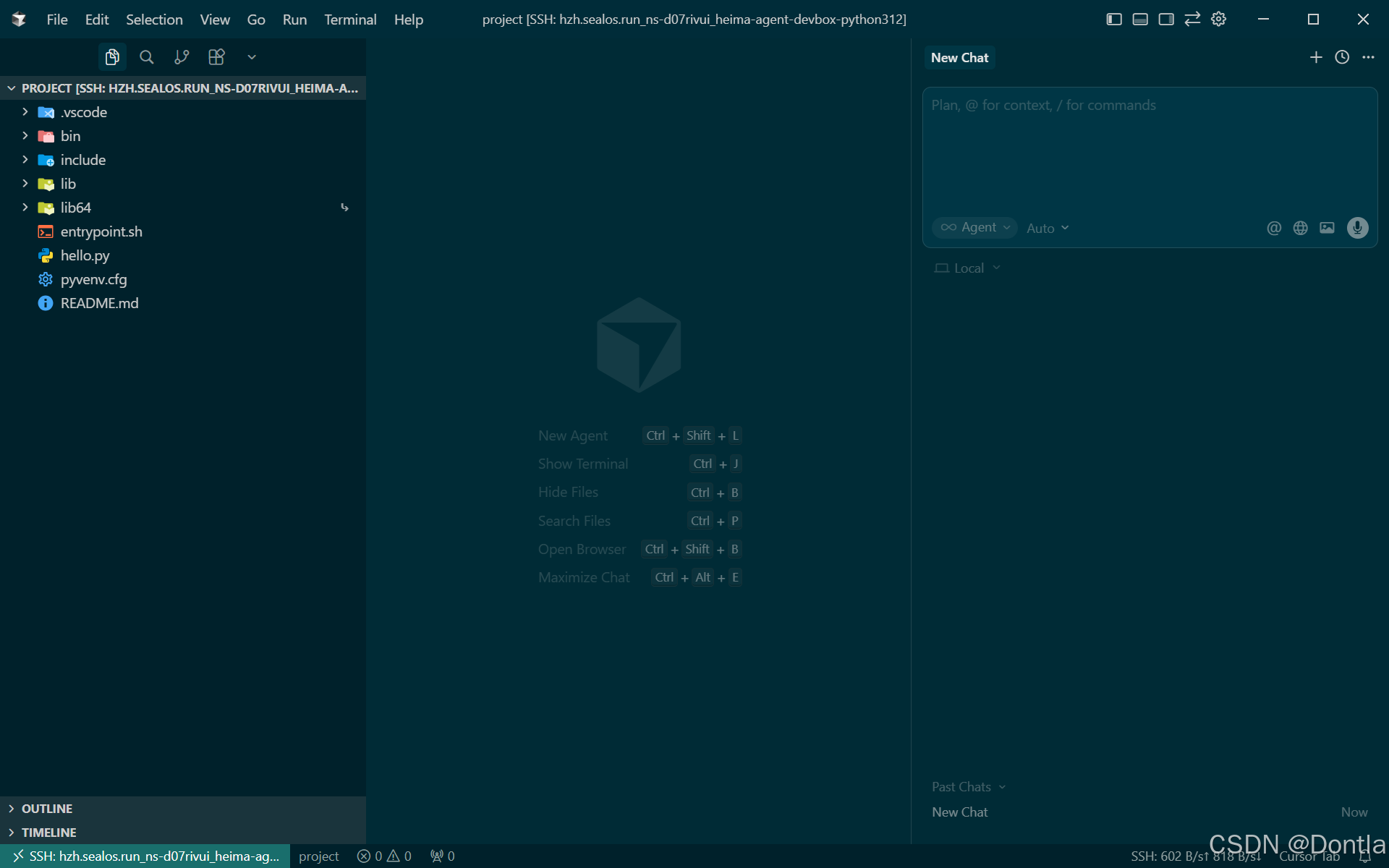Open hello.py in the explorer
The image size is (1389, 868).
(85, 255)
